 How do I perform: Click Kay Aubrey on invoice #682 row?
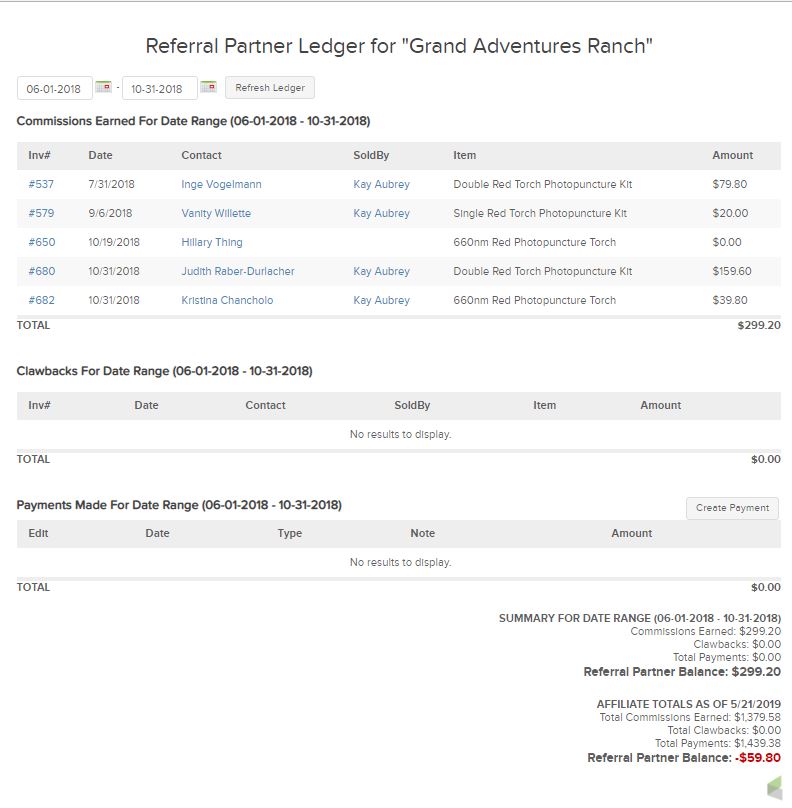tap(381, 300)
